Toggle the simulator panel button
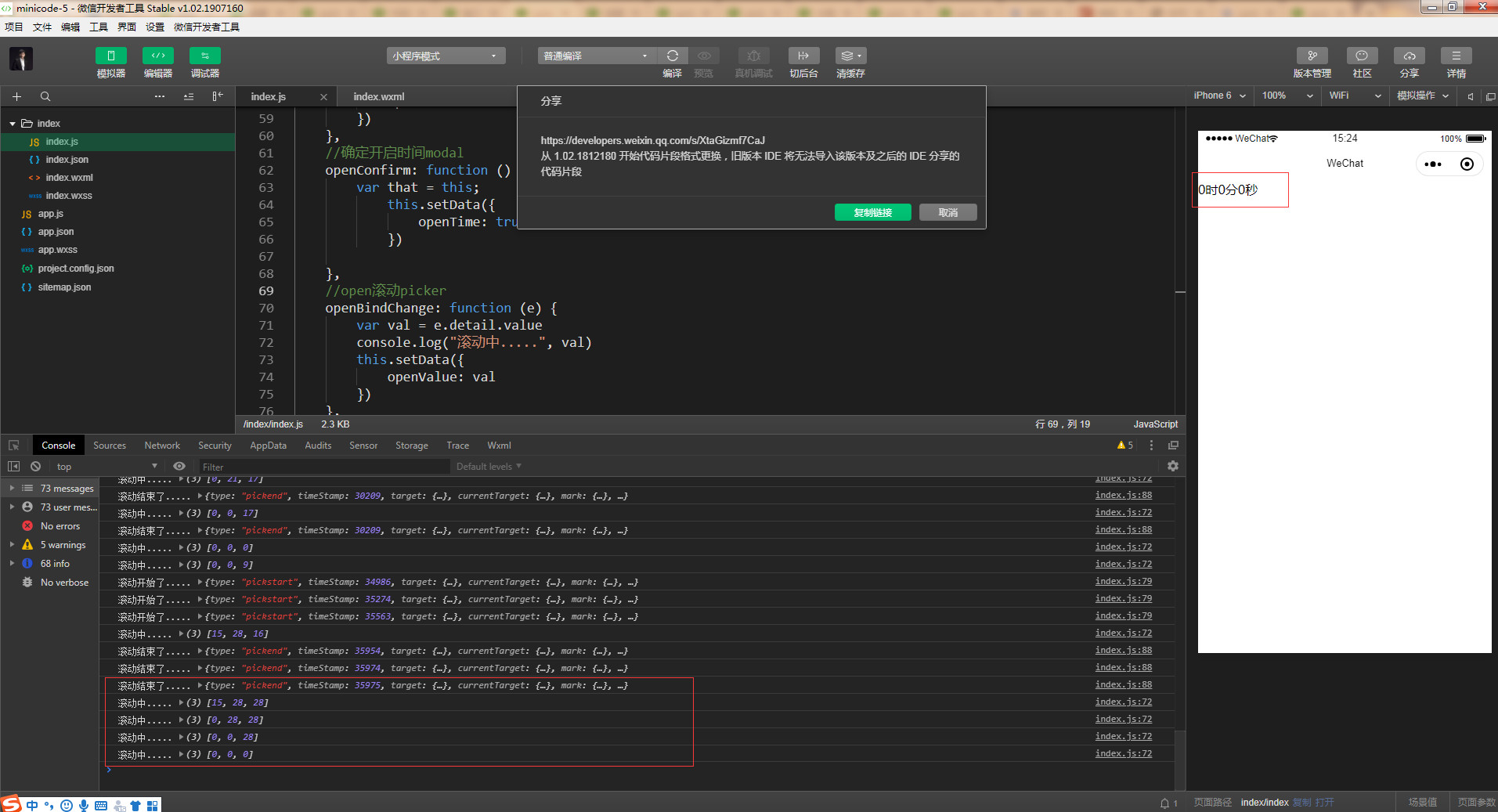Image resolution: width=1498 pixels, height=812 pixels. point(110,56)
